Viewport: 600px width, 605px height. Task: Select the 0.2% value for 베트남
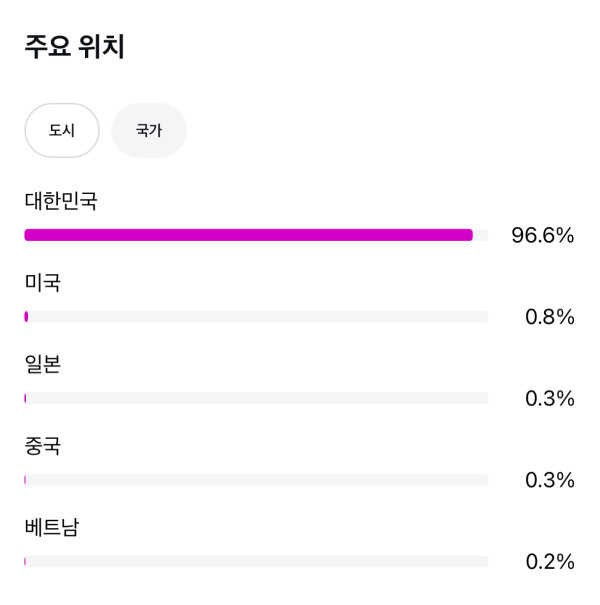pos(550,562)
